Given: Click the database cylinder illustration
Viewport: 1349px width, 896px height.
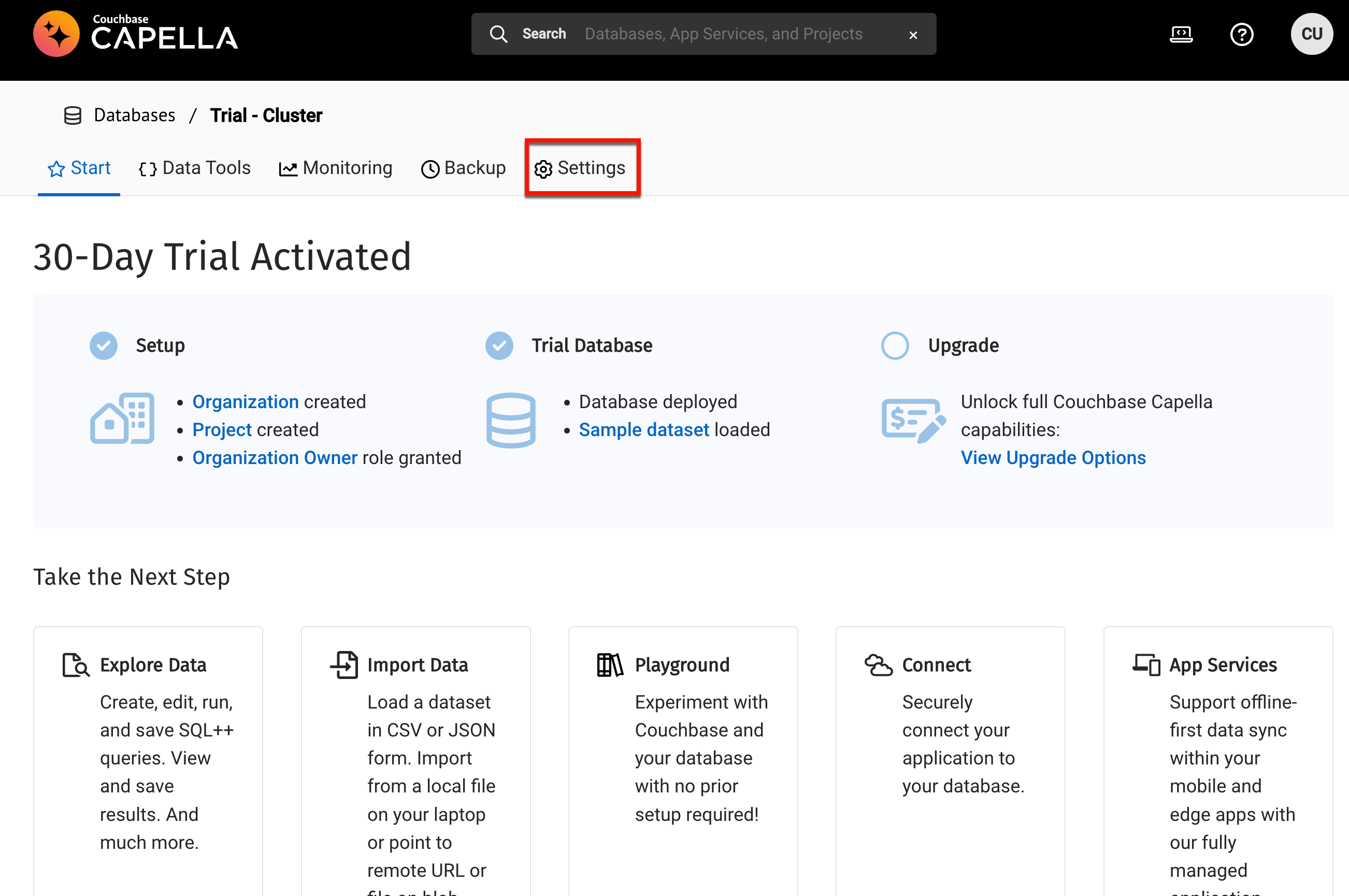Looking at the screenshot, I should [510, 420].
